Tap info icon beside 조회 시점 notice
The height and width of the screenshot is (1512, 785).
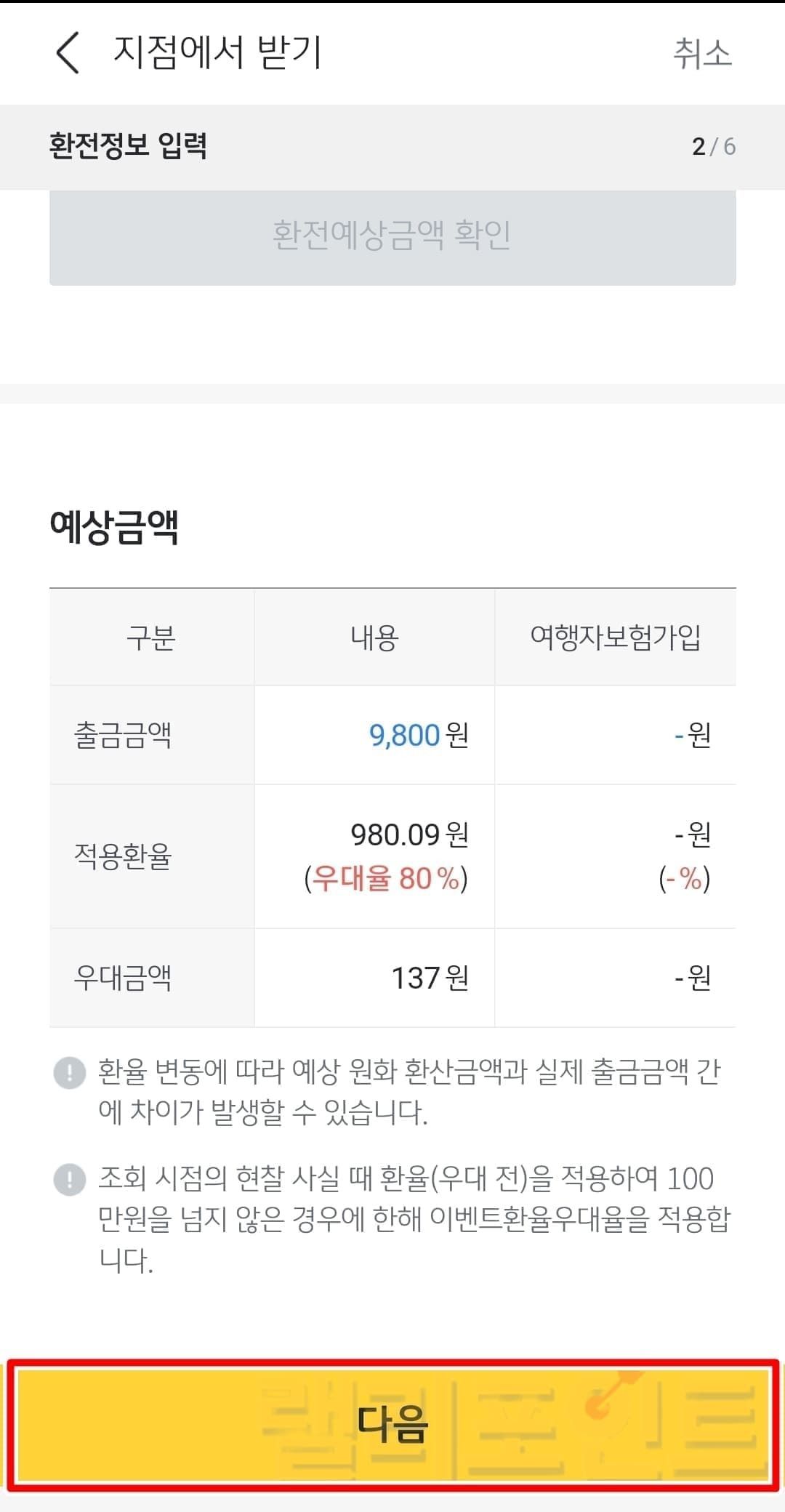[70, 1179]
